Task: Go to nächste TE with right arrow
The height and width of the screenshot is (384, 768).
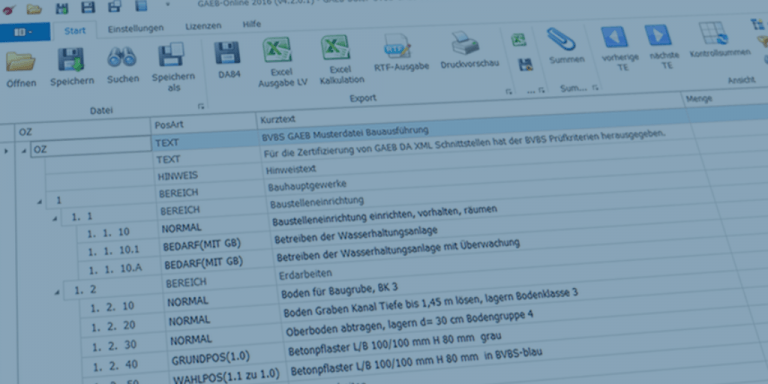Action: [x=662, y=46]
